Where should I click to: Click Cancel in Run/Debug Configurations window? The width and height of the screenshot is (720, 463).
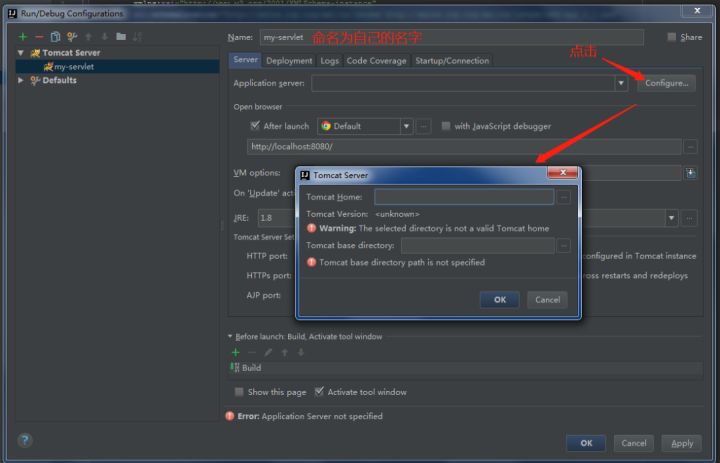click(x=634, y=443)
